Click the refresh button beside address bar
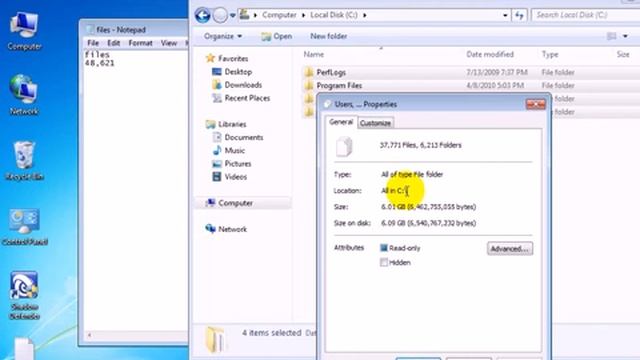Viewport: 640px width, 360px height. pos(519,15)
